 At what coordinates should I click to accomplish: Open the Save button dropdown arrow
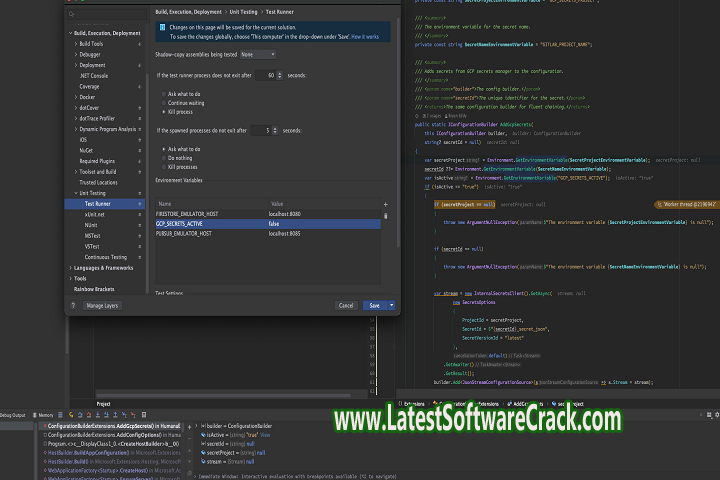coord(392,305)
